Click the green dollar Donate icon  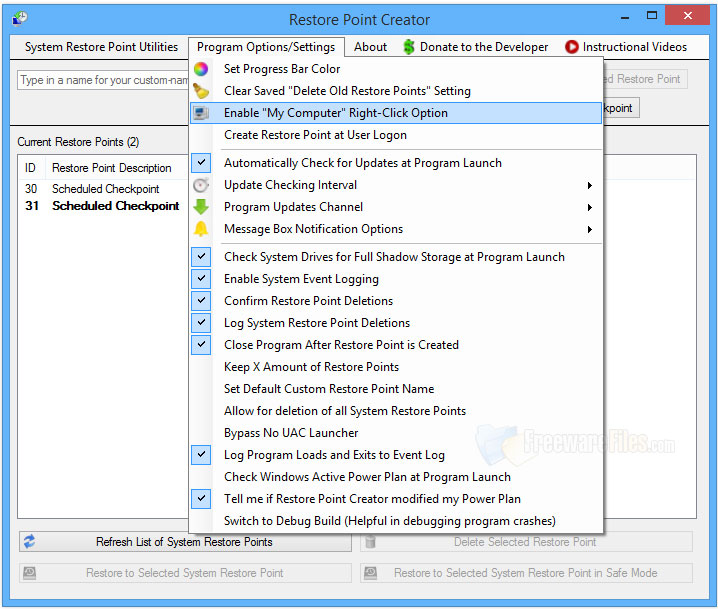pyautogui.click(x=408, y=47)
